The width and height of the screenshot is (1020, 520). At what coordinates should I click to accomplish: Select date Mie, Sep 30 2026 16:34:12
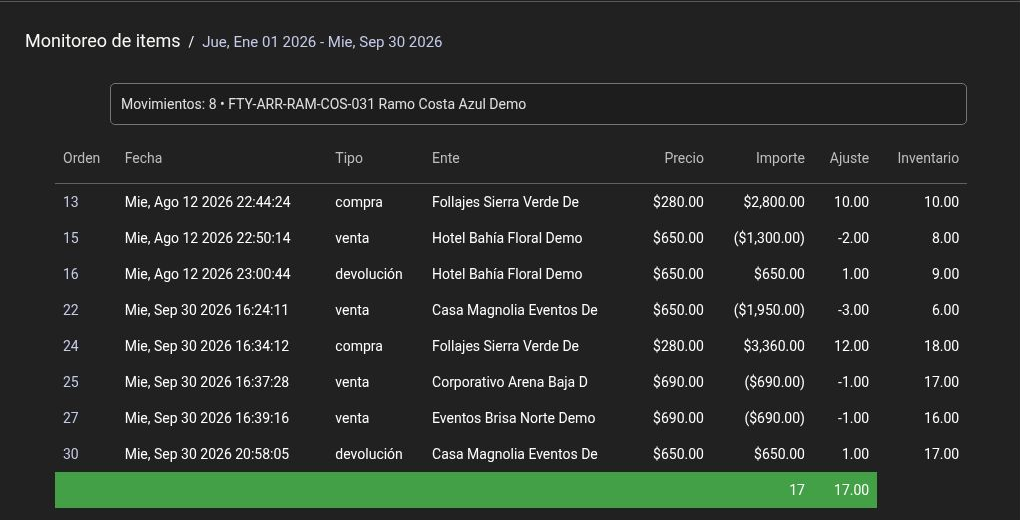[206, 346]
